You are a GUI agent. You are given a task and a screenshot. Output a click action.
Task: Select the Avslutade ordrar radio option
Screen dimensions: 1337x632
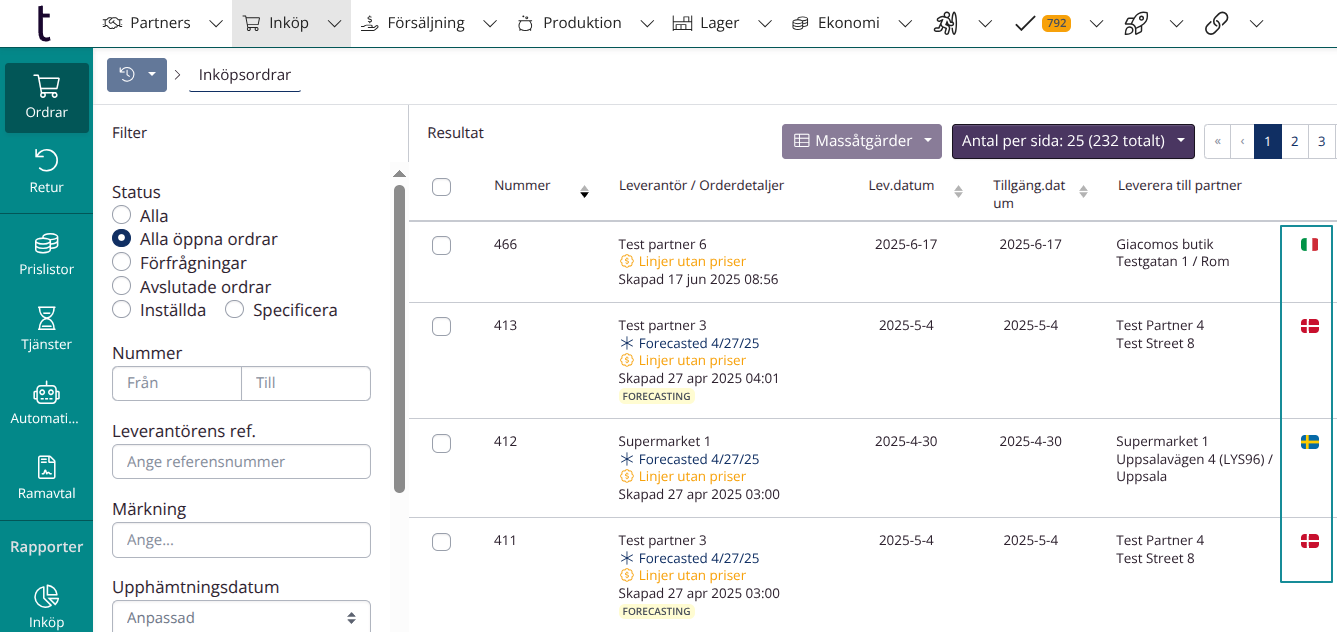click(x=122, y=287)
